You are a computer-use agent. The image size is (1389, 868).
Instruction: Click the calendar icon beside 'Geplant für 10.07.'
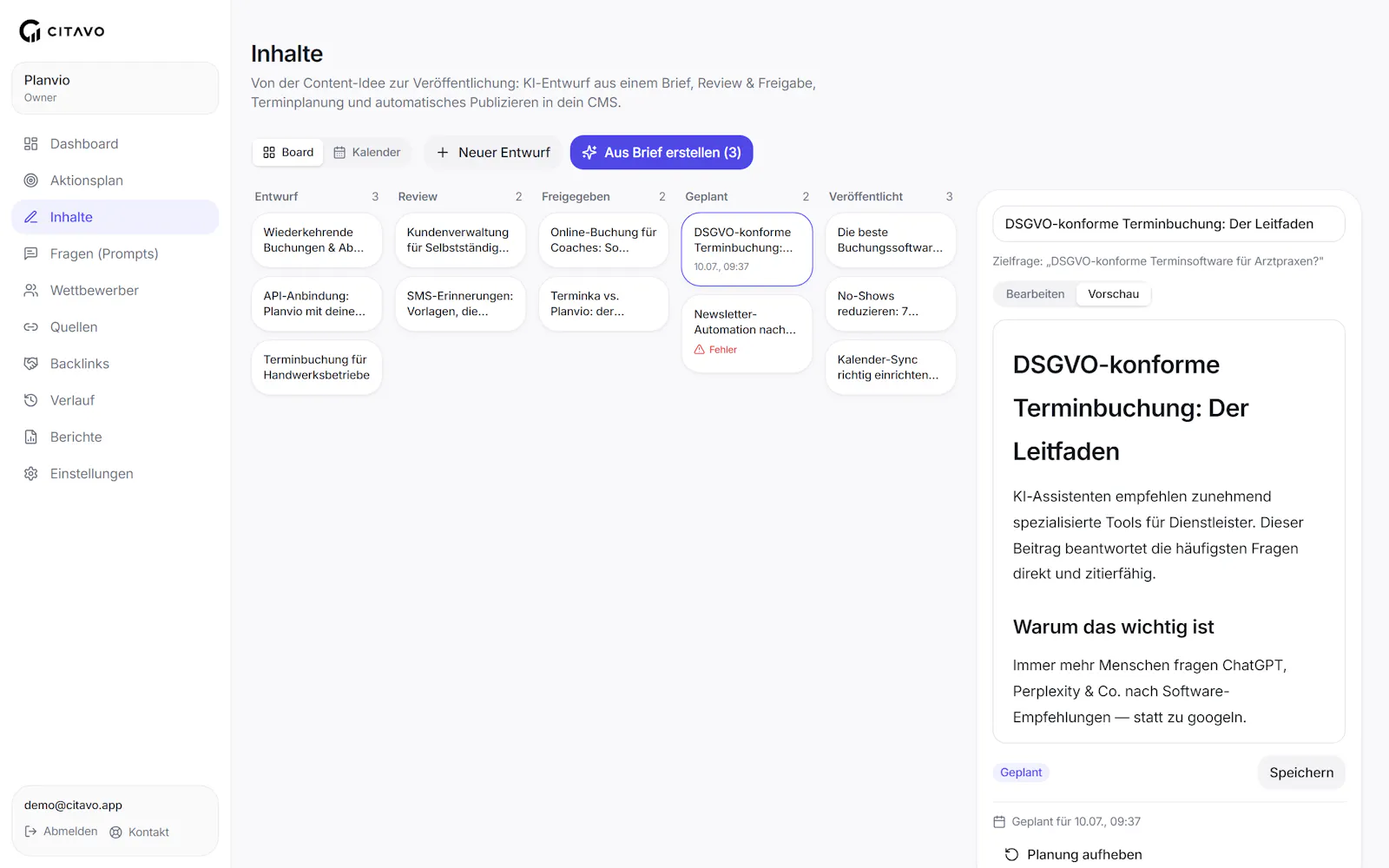pos(999,822)
